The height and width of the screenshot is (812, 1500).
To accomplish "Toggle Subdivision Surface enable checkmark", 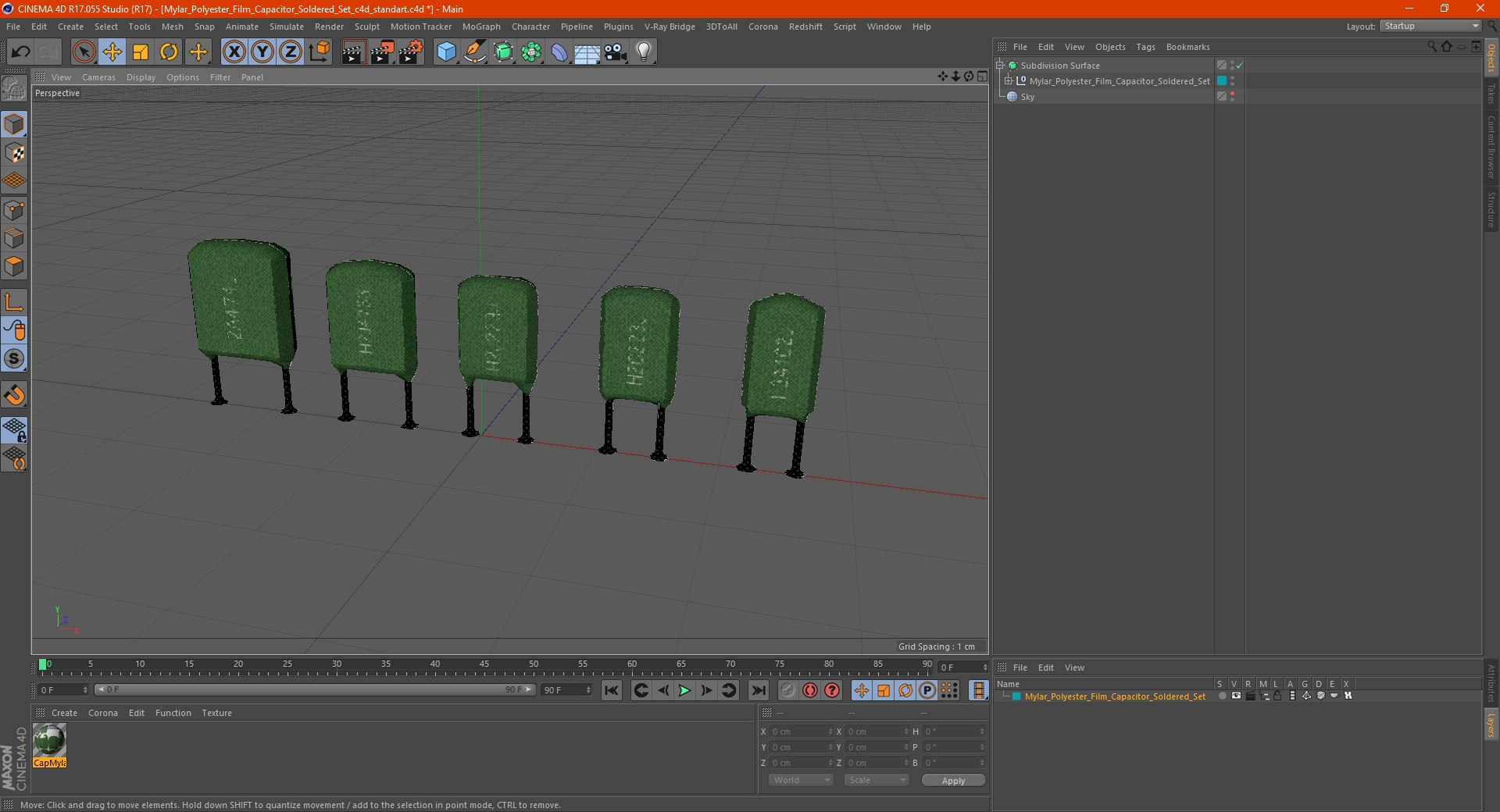I will pyautogui.click(x=1240, y=66).
